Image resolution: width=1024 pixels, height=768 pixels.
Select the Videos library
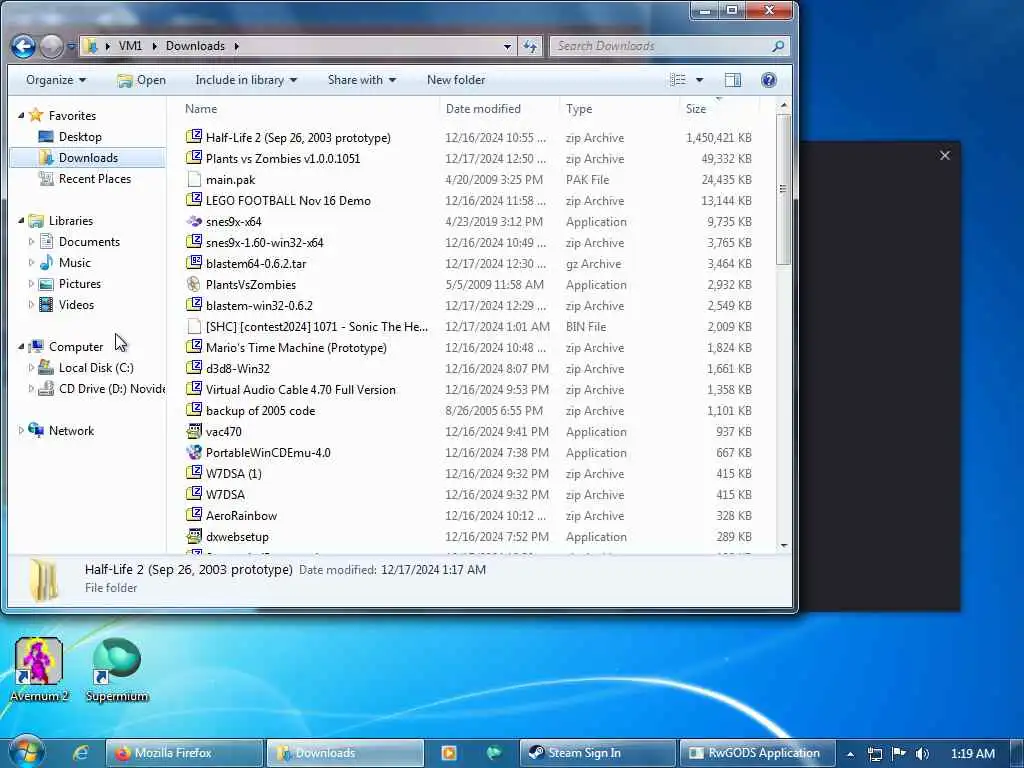[x=76, y=304]
